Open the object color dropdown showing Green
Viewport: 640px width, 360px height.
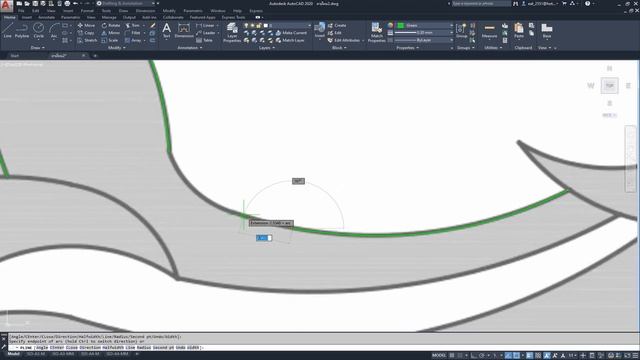pyautogui.click(x=425, y=25)
